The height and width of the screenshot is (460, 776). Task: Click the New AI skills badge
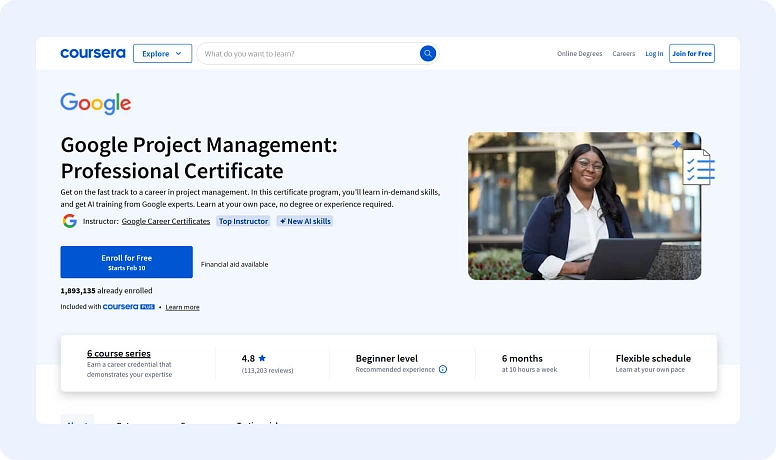point(305,221)
